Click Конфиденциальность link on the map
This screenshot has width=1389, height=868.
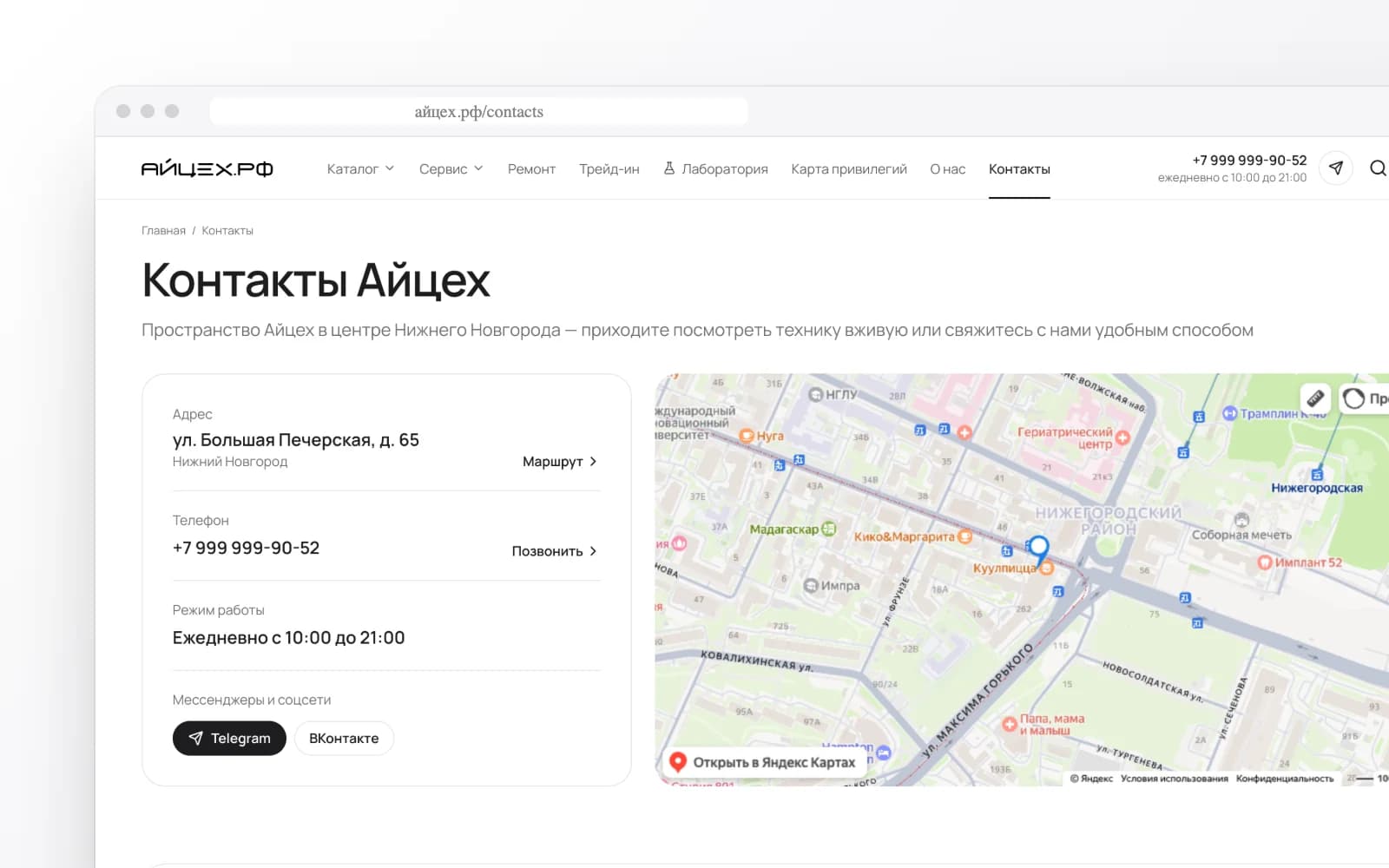coord(1285,779)
